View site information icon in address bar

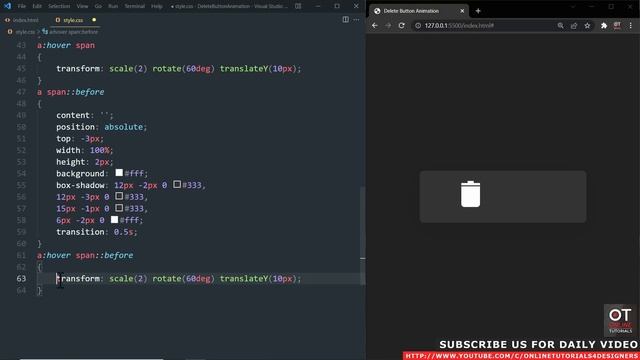(418, 25)
